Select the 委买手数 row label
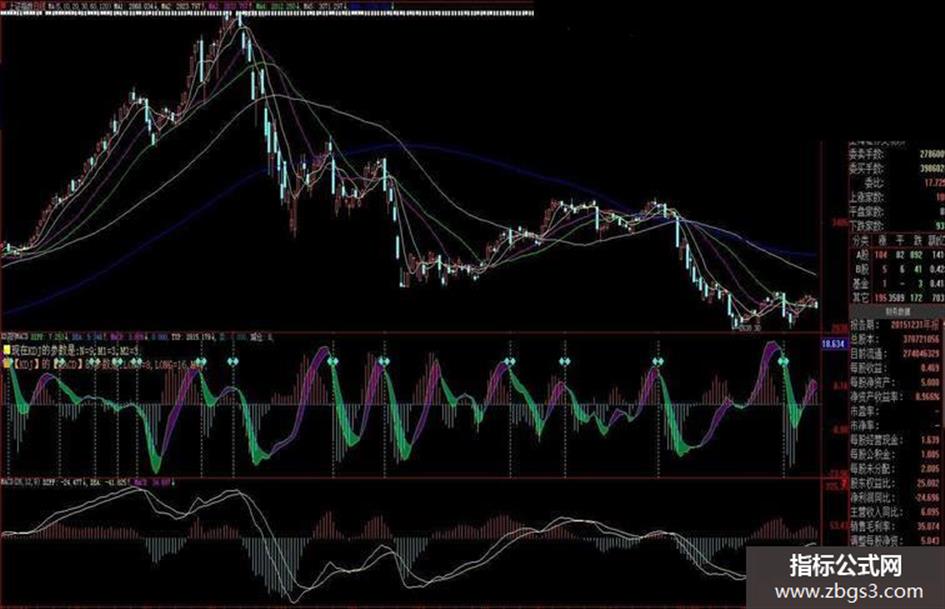Screen dimensions: 945x609 tap(867, 169)
